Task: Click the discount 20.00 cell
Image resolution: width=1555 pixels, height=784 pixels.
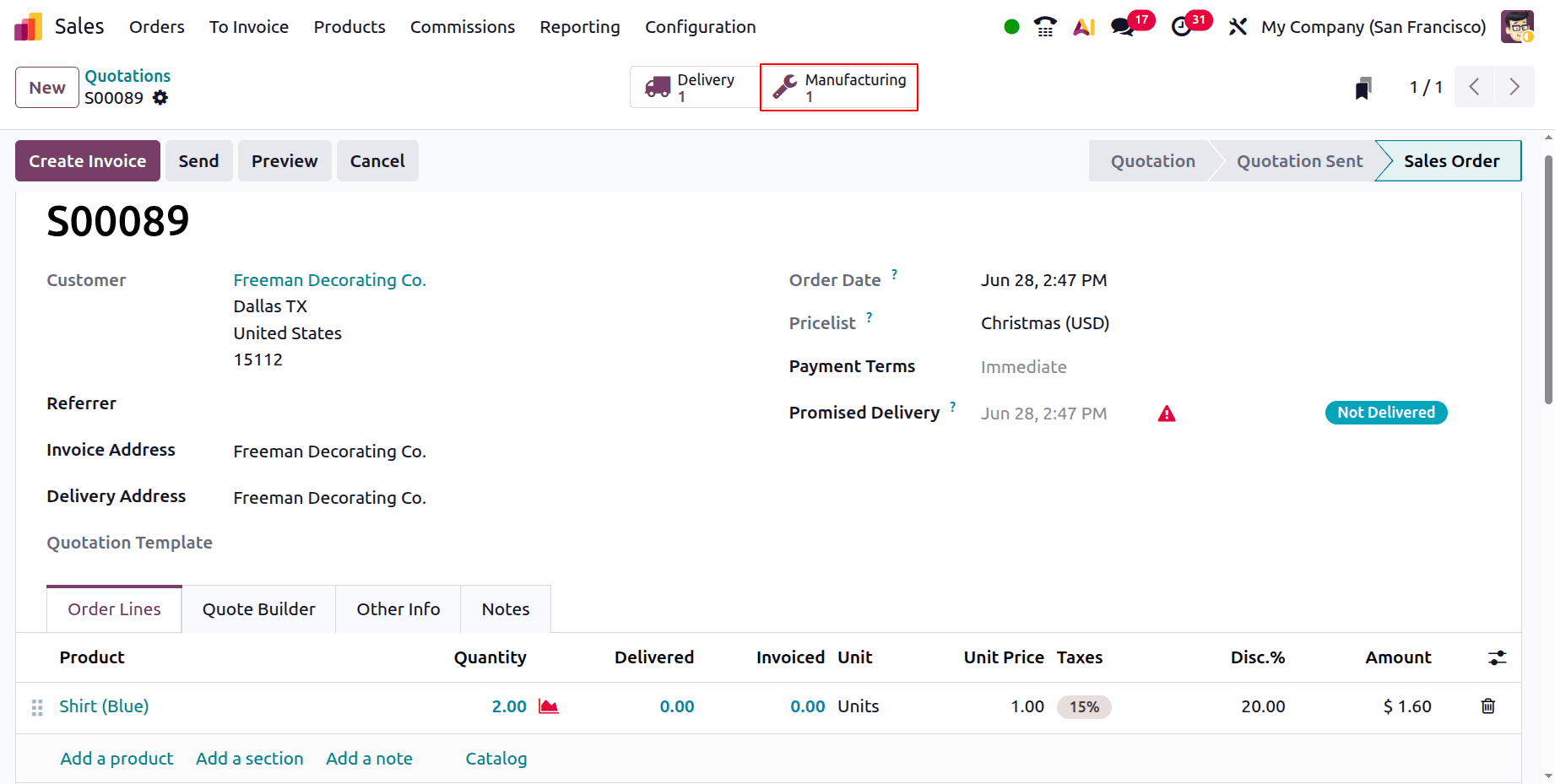Action: coord(1263,706)
